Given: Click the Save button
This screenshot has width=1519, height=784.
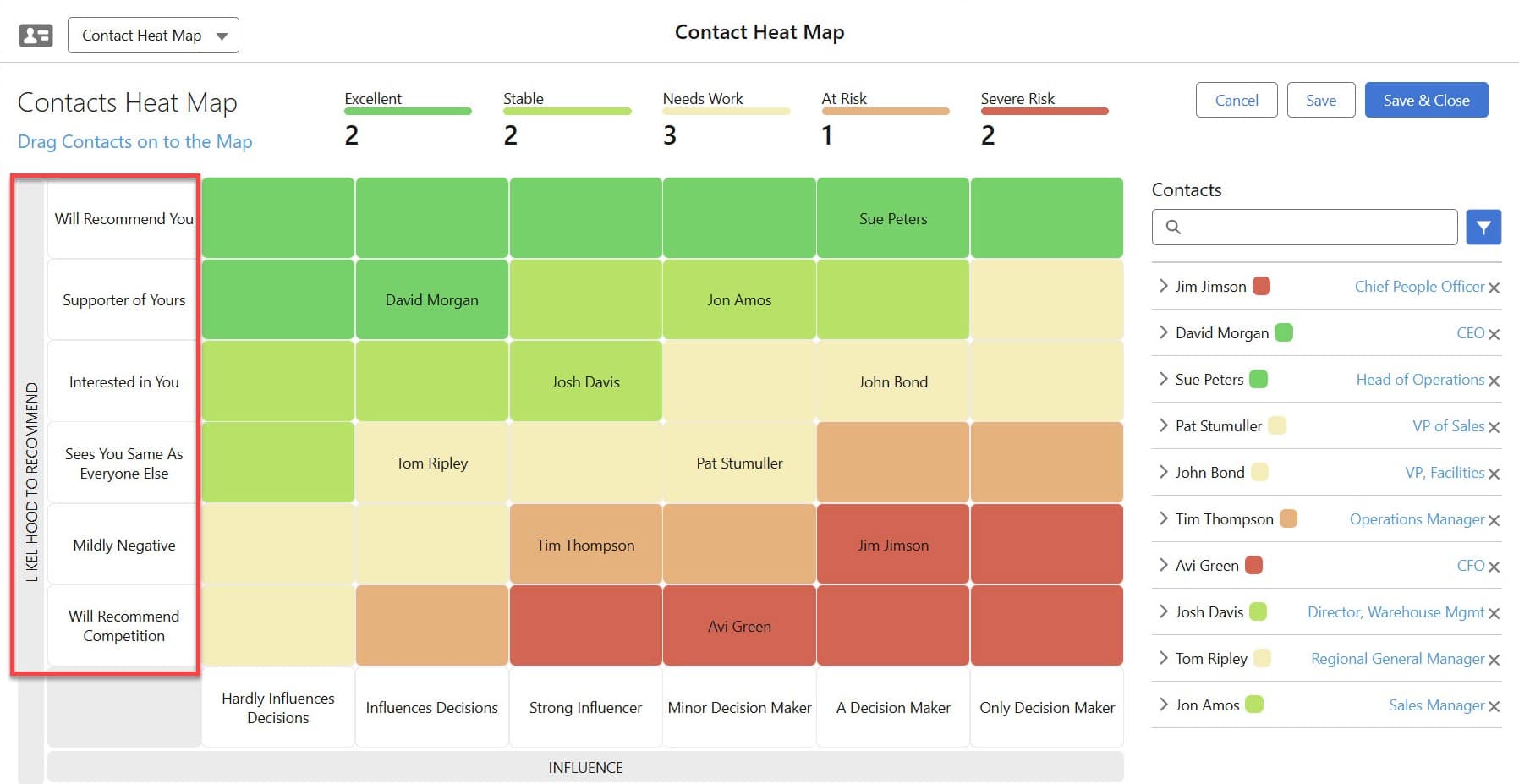Looking at the screenshot, I should (1320, 100).
